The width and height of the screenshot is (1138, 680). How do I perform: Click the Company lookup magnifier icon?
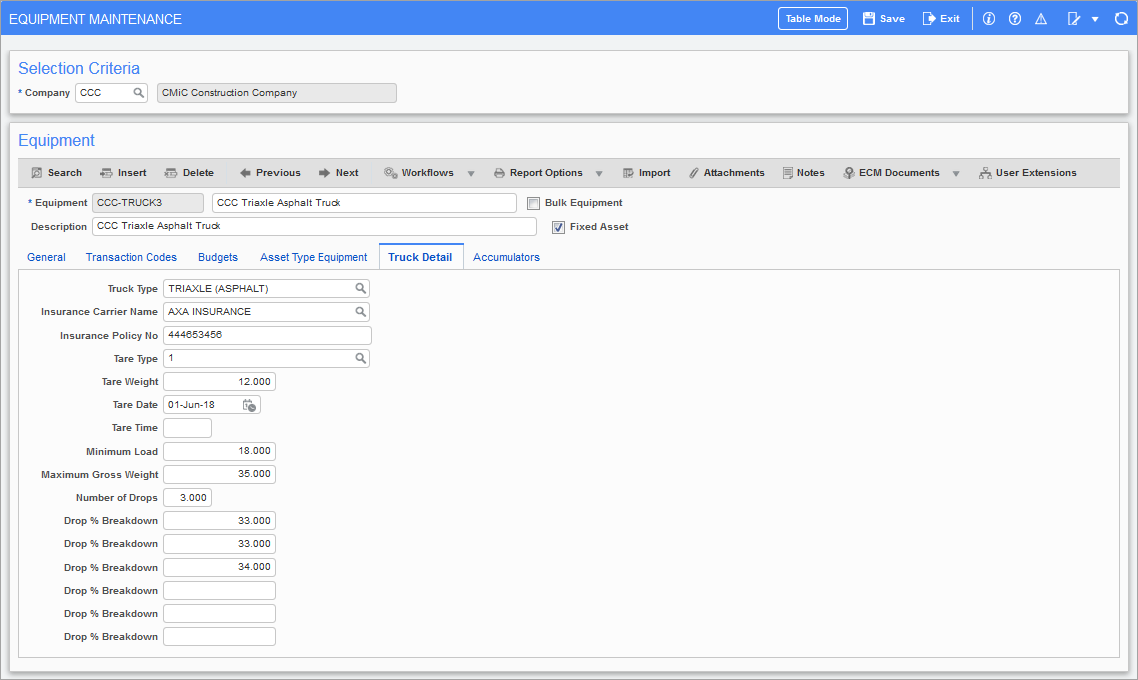[139, 93]
